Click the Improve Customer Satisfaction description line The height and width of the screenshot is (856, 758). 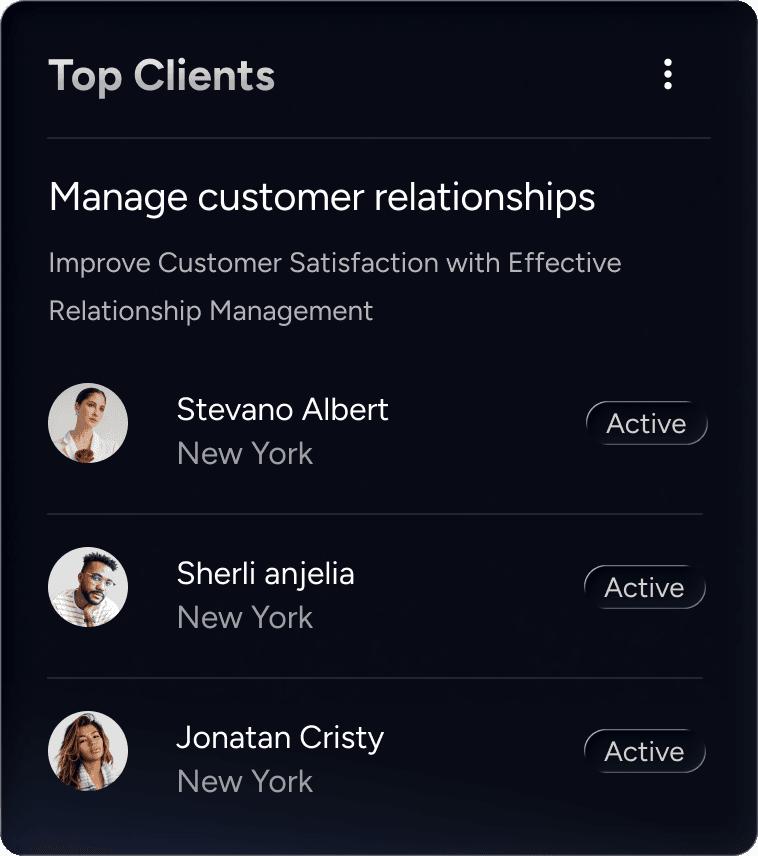(335, 263)
